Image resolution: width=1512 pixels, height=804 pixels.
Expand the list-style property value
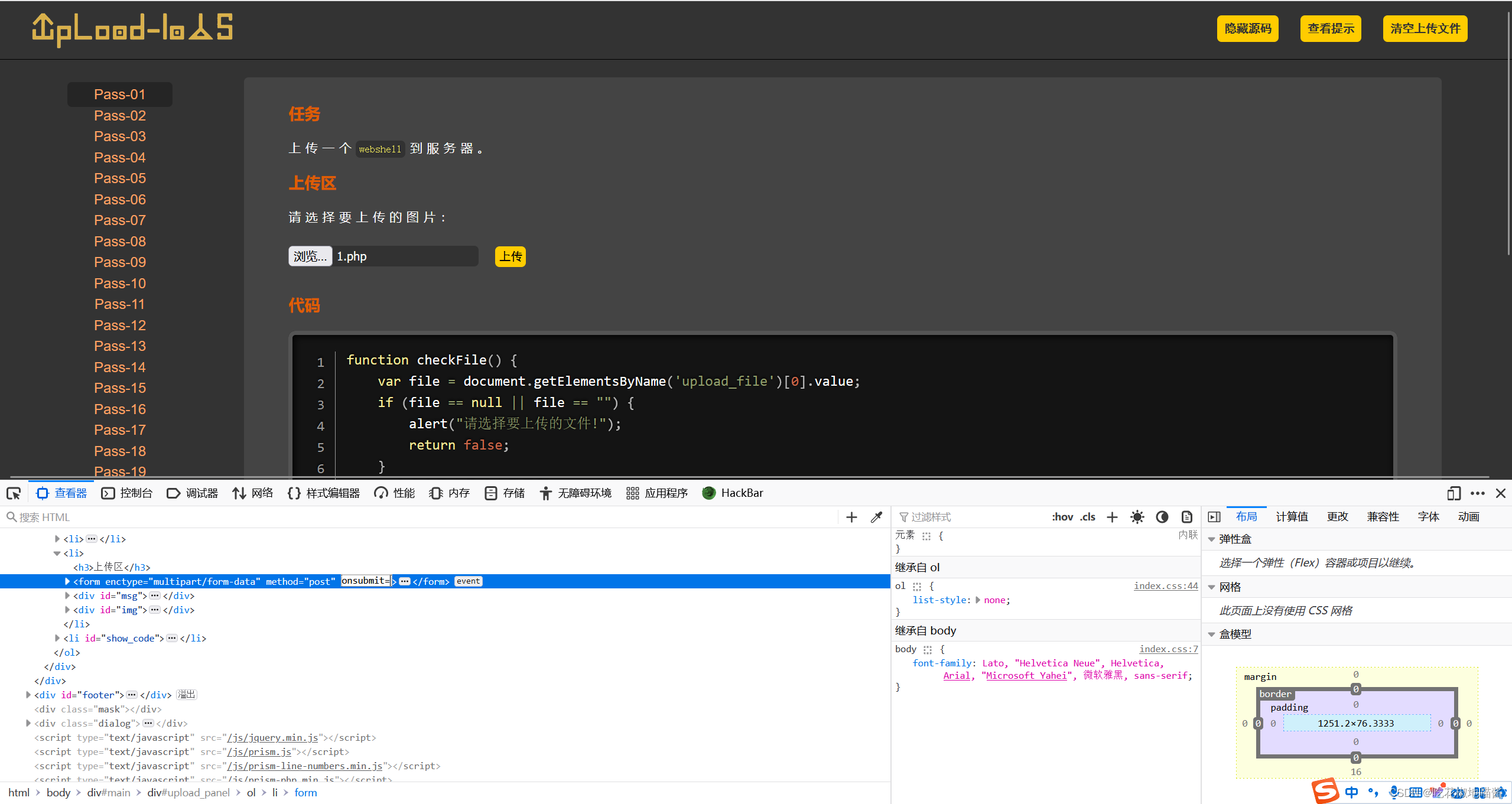[978, 600]
